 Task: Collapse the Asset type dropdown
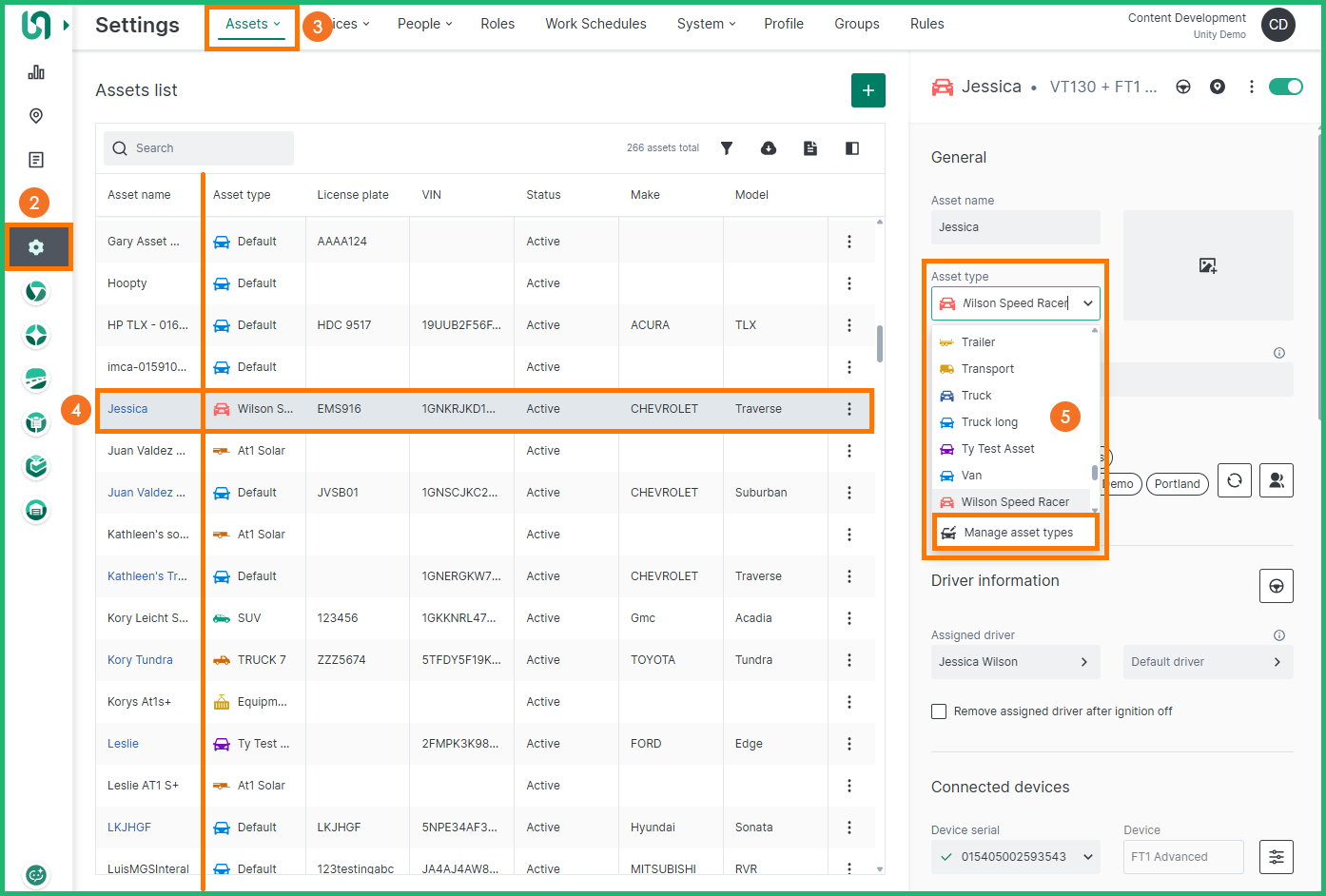coord(1087,303)
